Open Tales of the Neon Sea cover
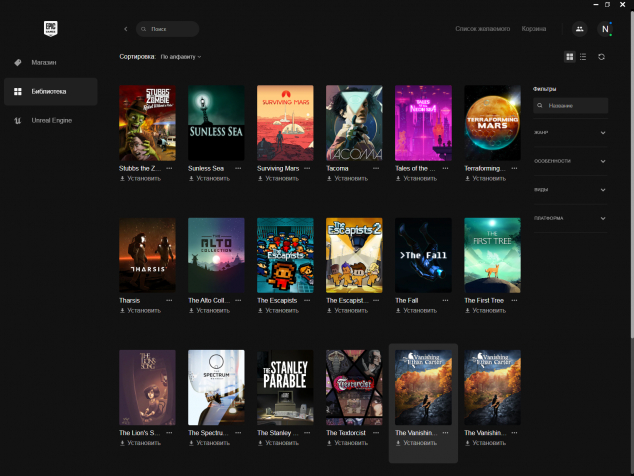634x476 pixels. (423, 123)
